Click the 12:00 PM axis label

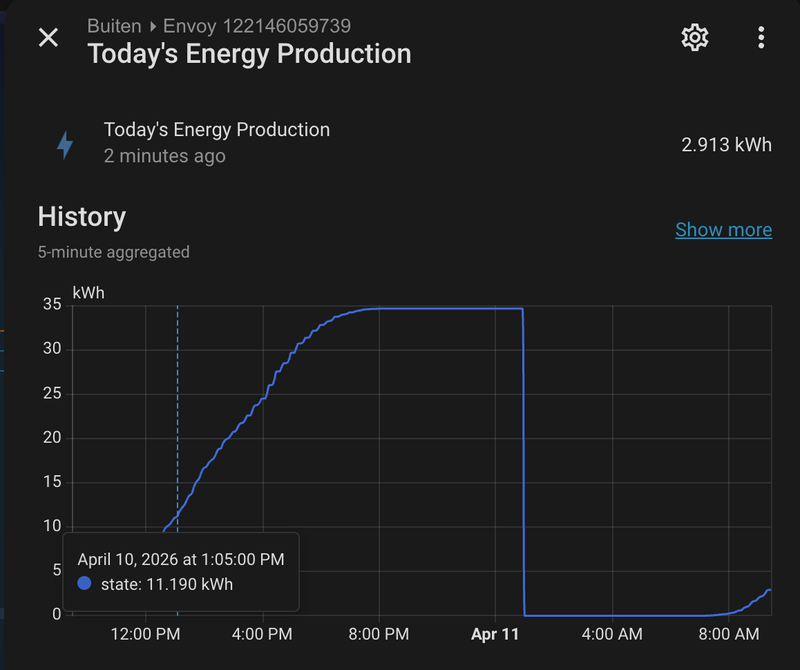click(146, 634)
